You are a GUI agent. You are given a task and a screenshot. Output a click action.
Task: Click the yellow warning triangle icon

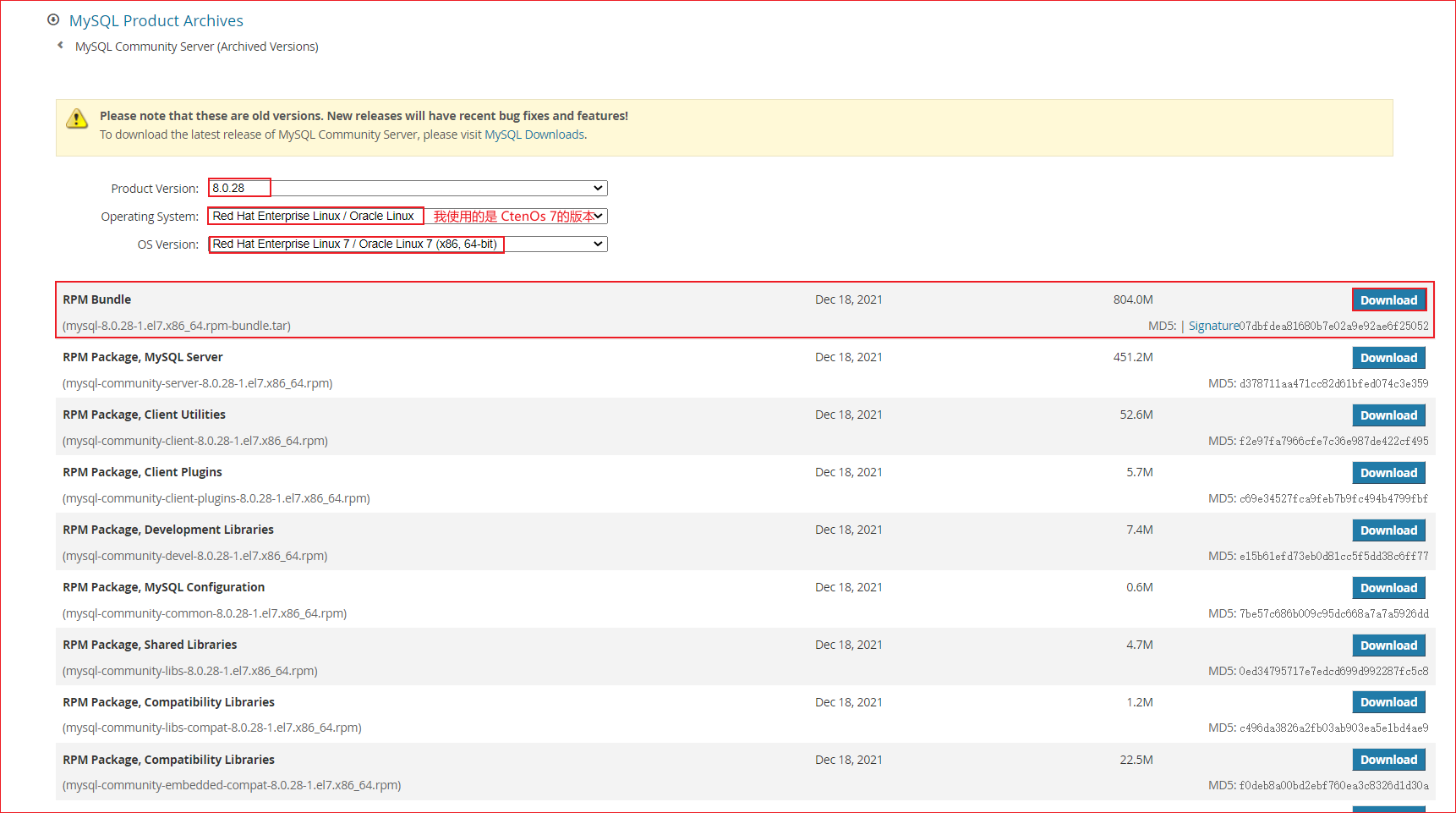click(77, 118)
